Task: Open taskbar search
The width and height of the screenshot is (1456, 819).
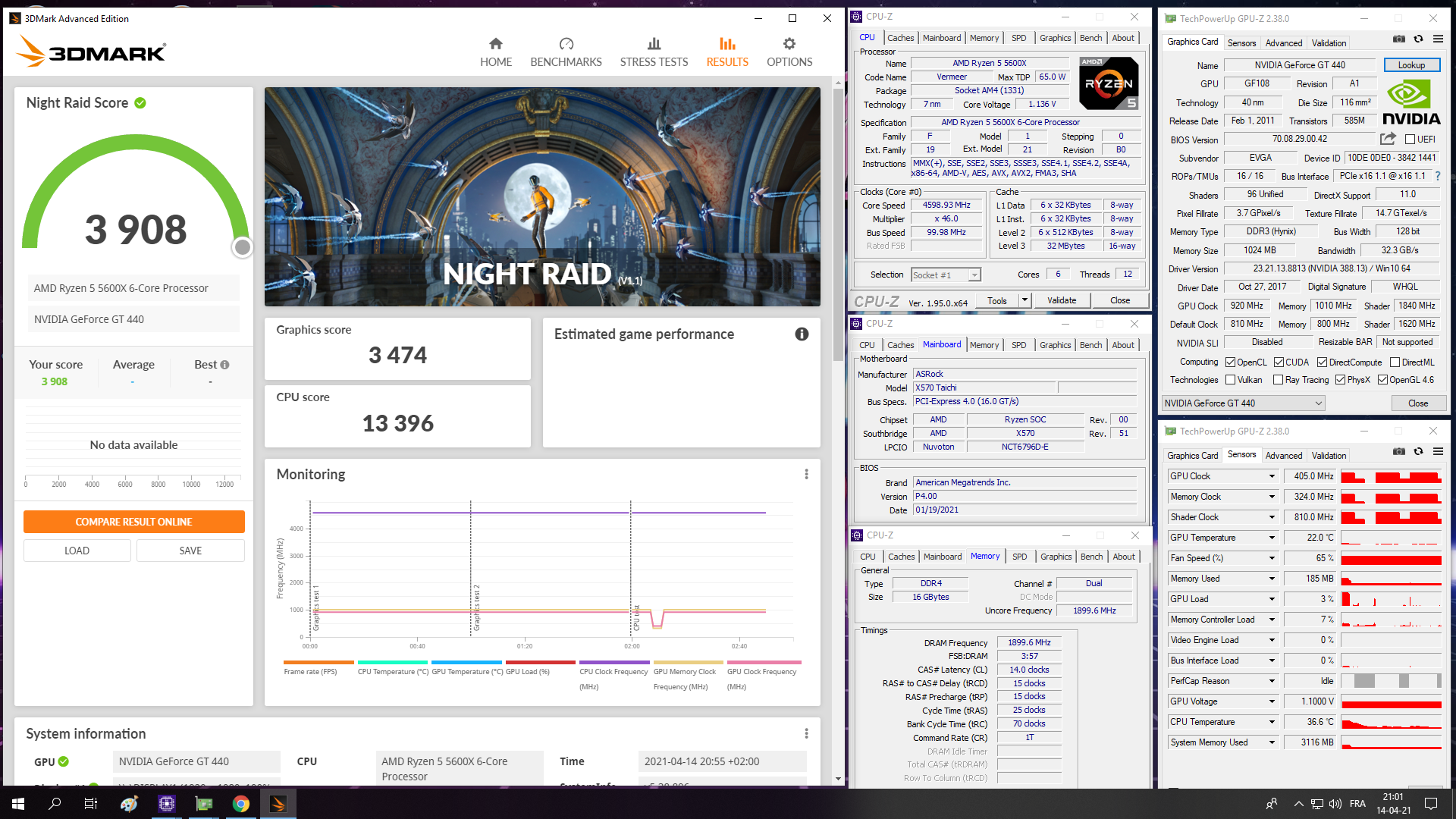Action: [55, 804]
